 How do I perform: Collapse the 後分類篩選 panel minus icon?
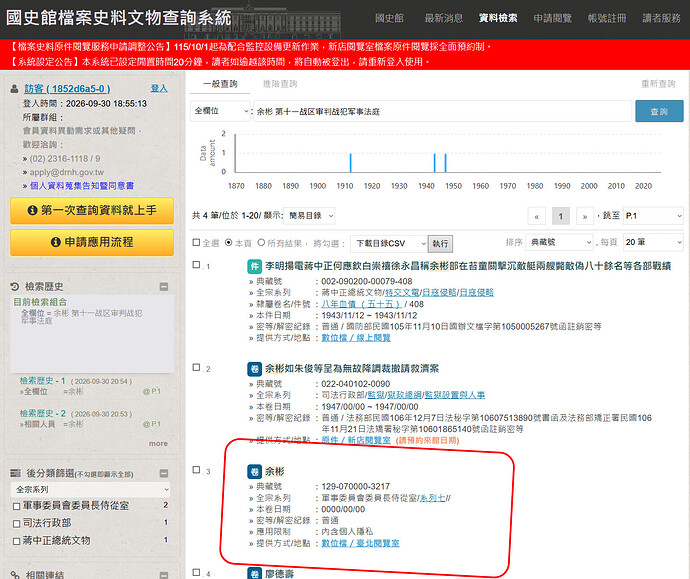coord(164,473)
